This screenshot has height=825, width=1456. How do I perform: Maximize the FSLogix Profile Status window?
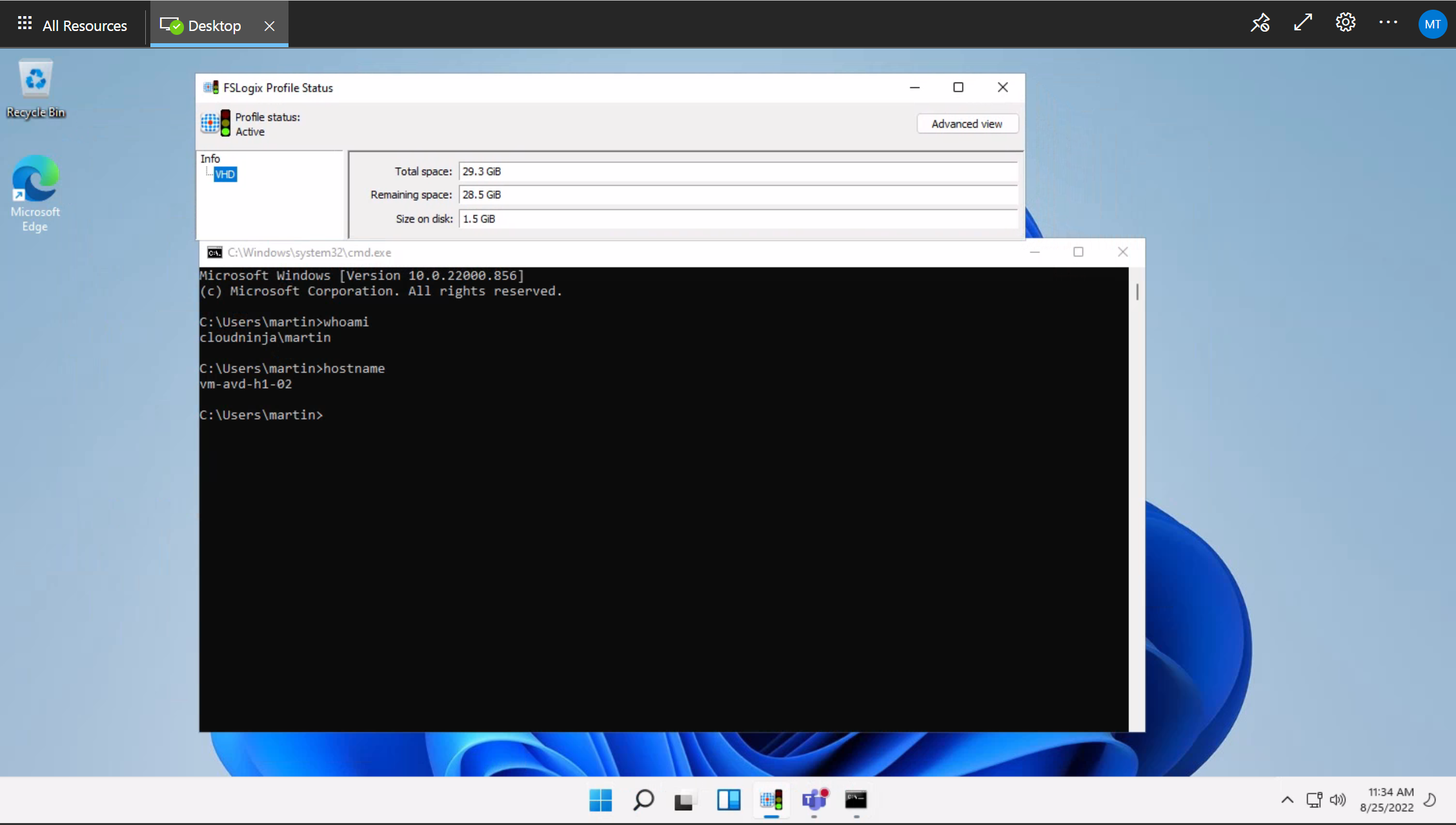point(958,87)
